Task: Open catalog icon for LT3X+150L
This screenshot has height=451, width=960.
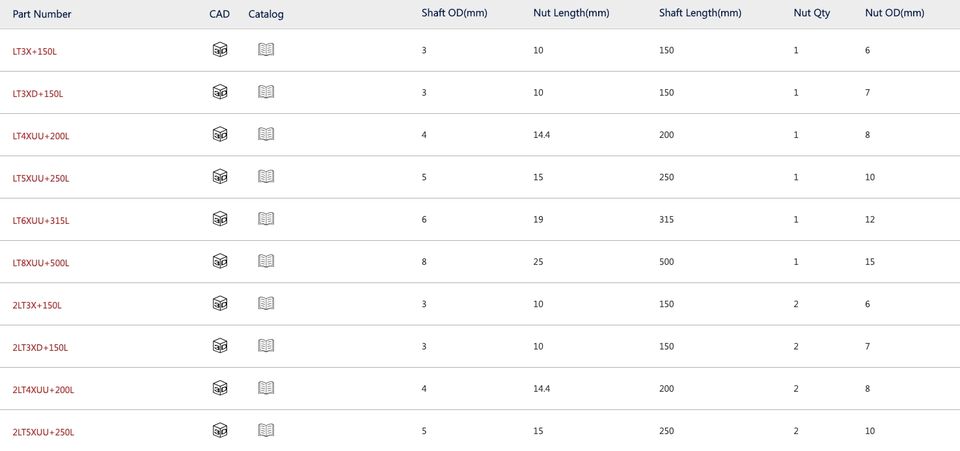Action: (x=266, y=50)
